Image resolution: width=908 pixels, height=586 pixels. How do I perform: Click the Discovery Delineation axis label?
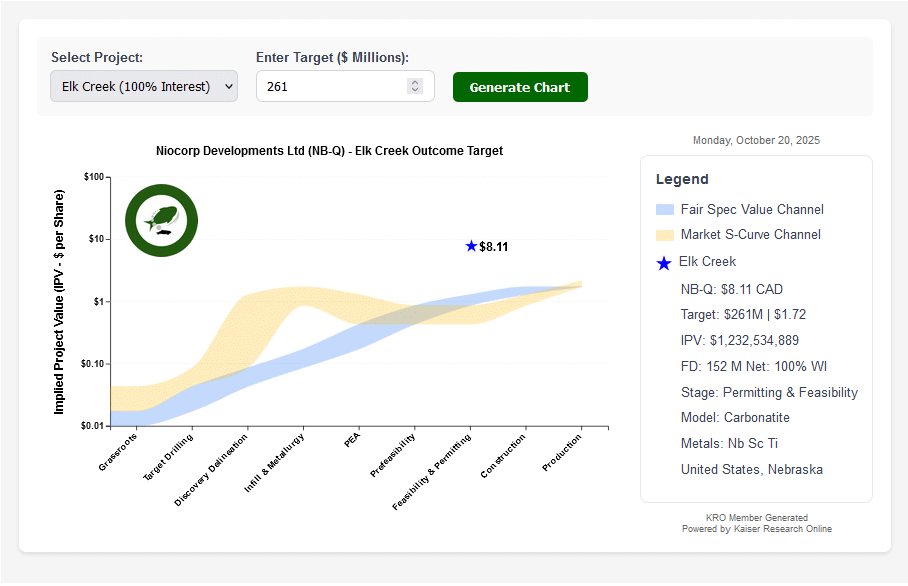click(211, 470)
